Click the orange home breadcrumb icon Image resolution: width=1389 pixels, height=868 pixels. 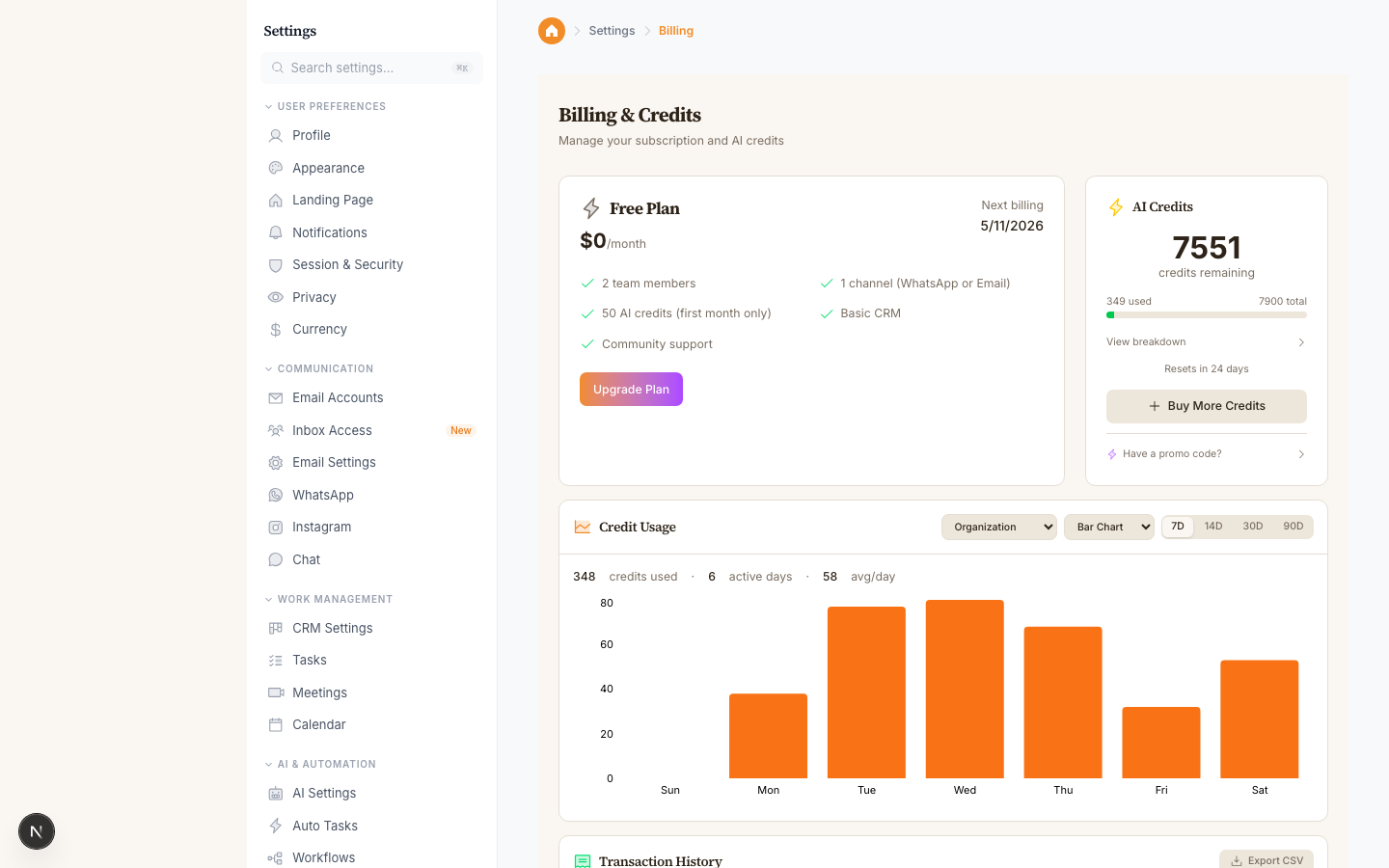[551, 30]
